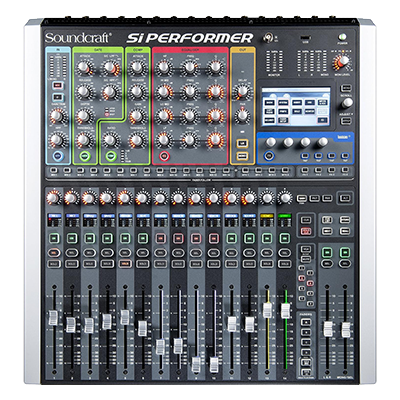
Task: Click the channel 9 fader cap
Action: 196,365
